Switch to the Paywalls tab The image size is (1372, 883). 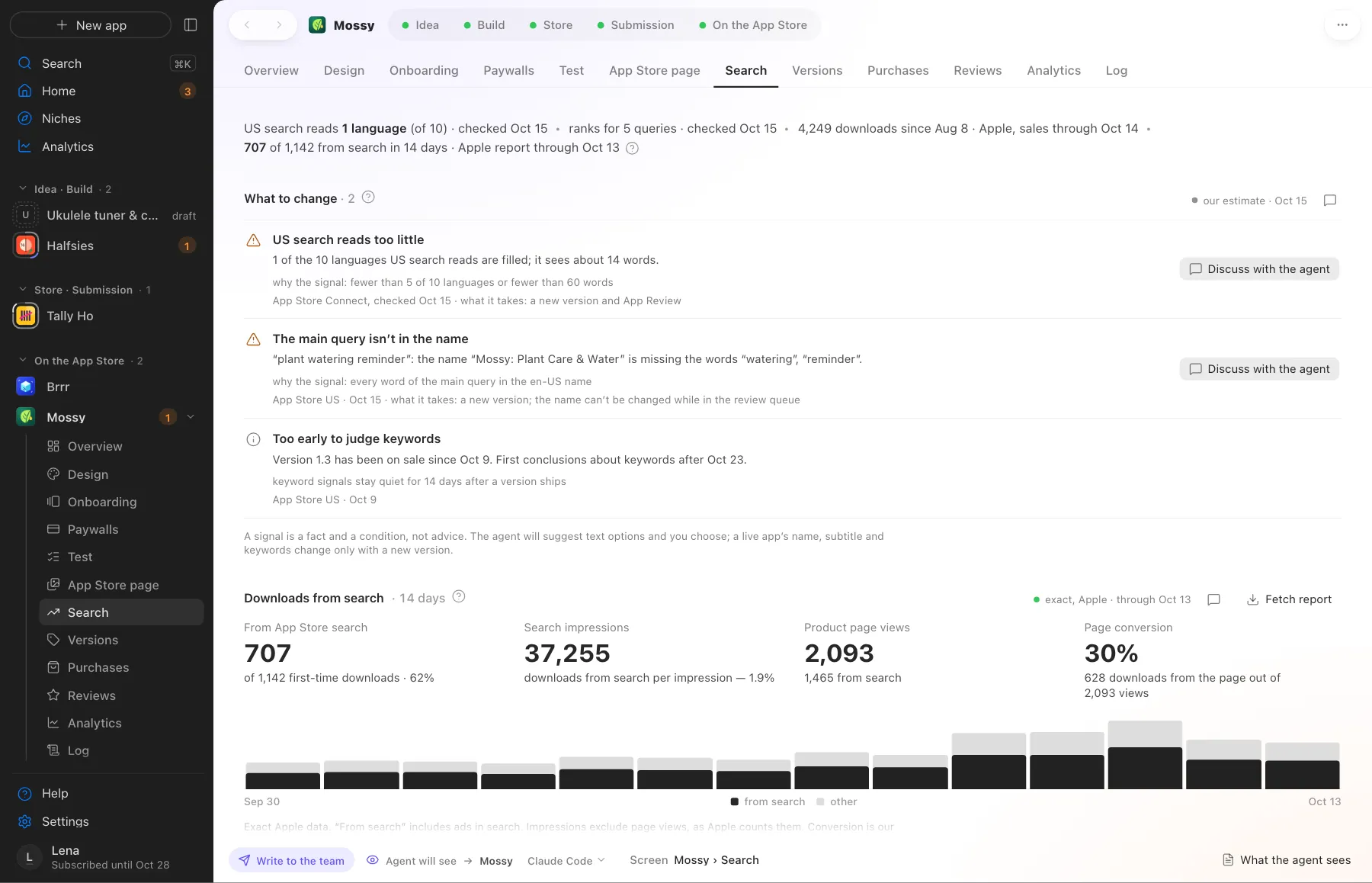tap(508, 70)
